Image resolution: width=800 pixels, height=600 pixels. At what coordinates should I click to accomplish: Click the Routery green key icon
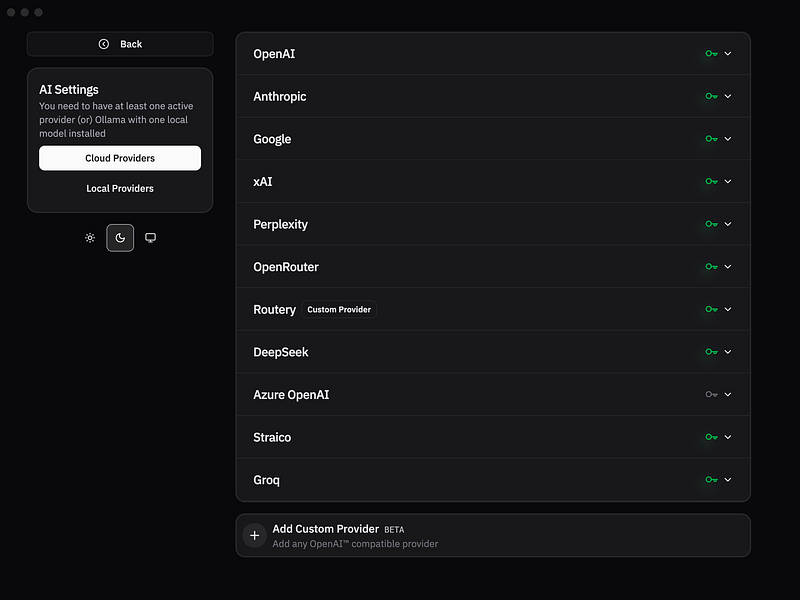(x=711, y=309)
